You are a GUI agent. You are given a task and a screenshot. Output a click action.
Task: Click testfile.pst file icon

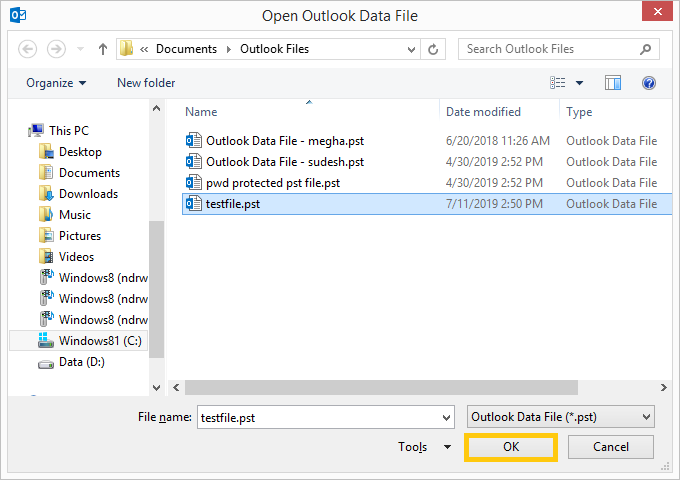[193, 203]
